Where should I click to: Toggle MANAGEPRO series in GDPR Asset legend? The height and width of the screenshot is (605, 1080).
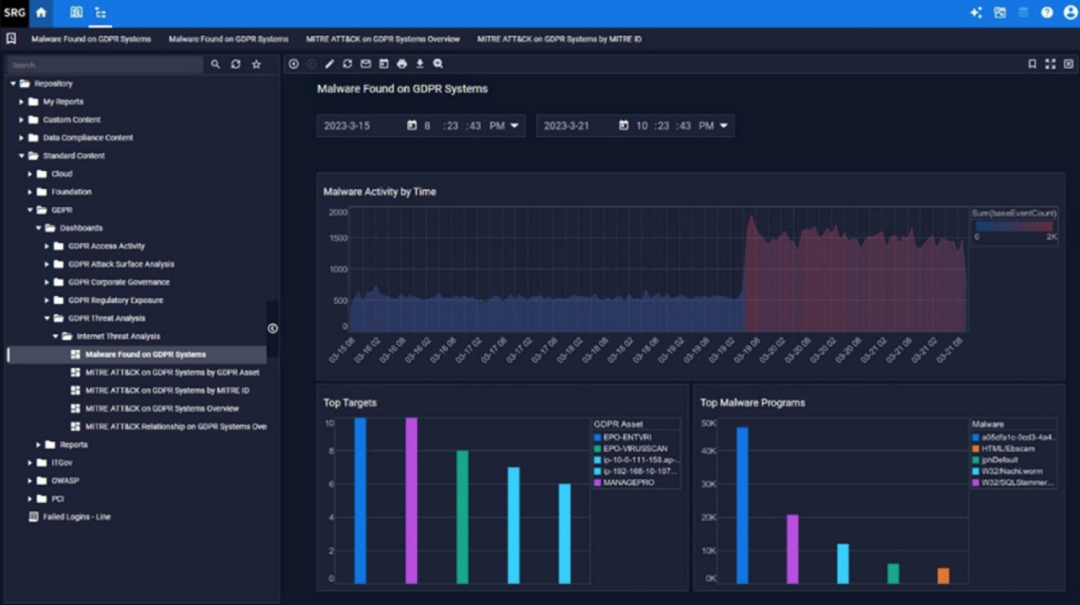(x=620, y=482)
